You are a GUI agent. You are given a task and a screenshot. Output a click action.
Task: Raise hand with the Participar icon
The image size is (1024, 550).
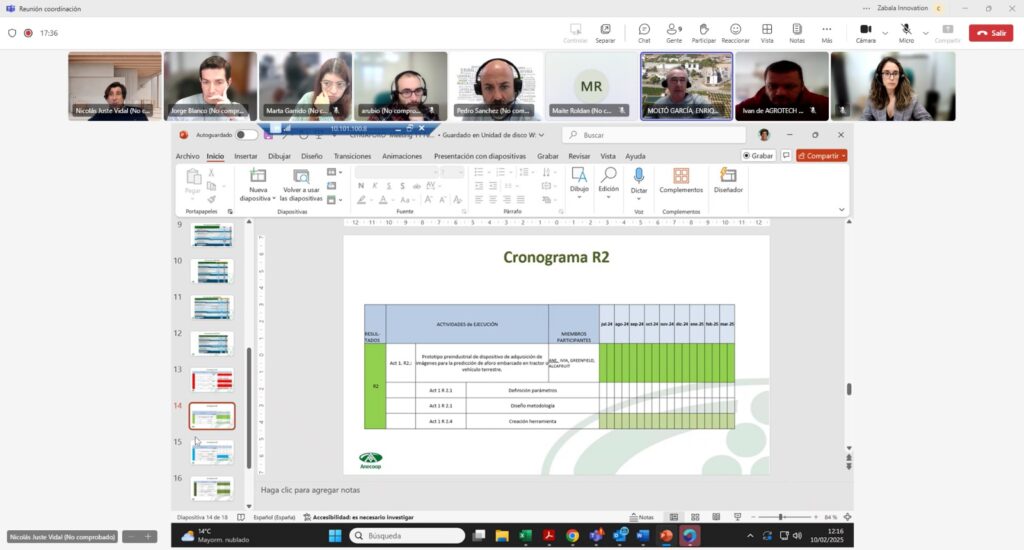(x=703, y=33)
